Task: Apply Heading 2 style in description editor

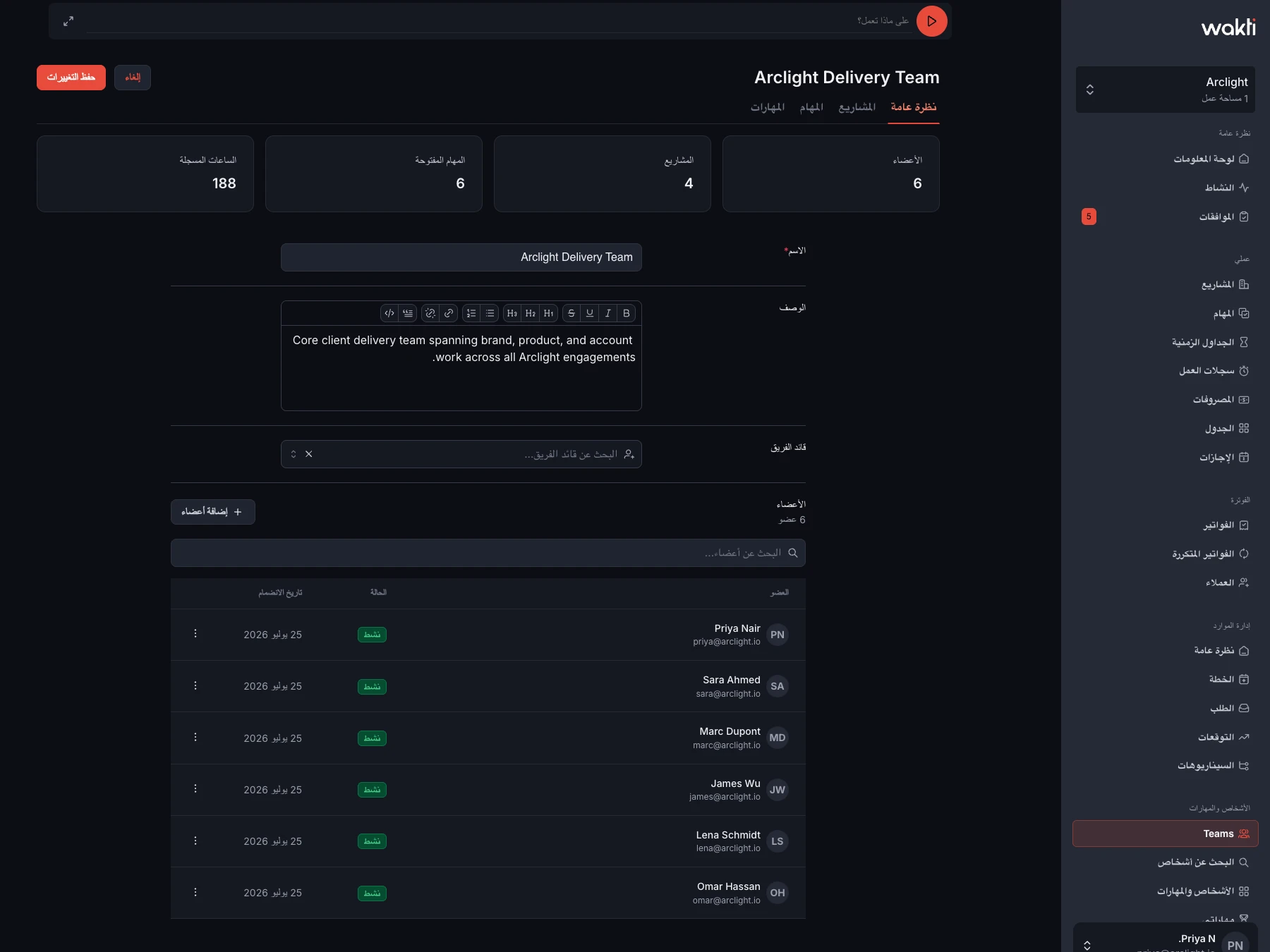Action: [x=530, y=313]
